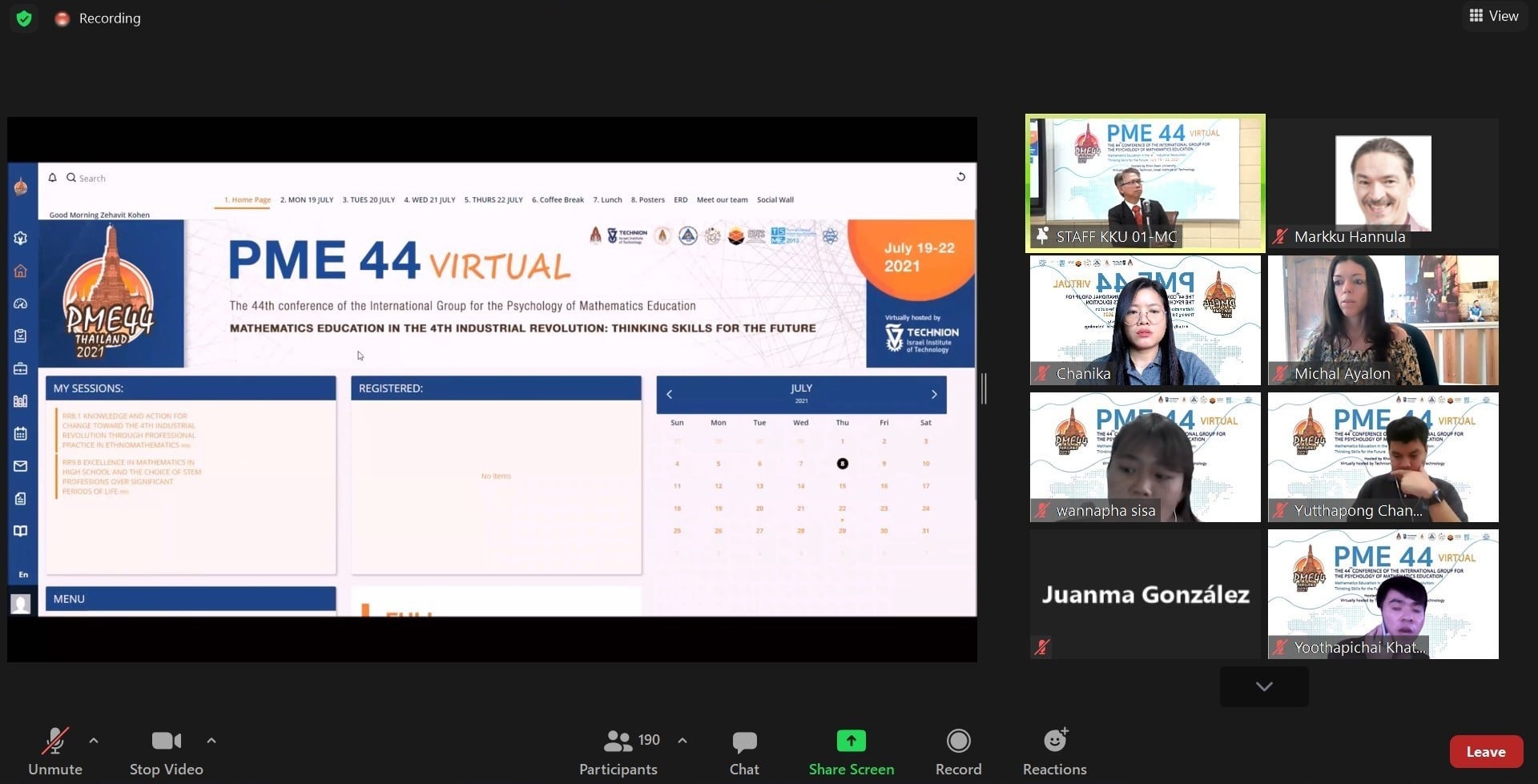The image size is (1538, 784).
Task: Click the Participants icon
Action: (618, 741)
